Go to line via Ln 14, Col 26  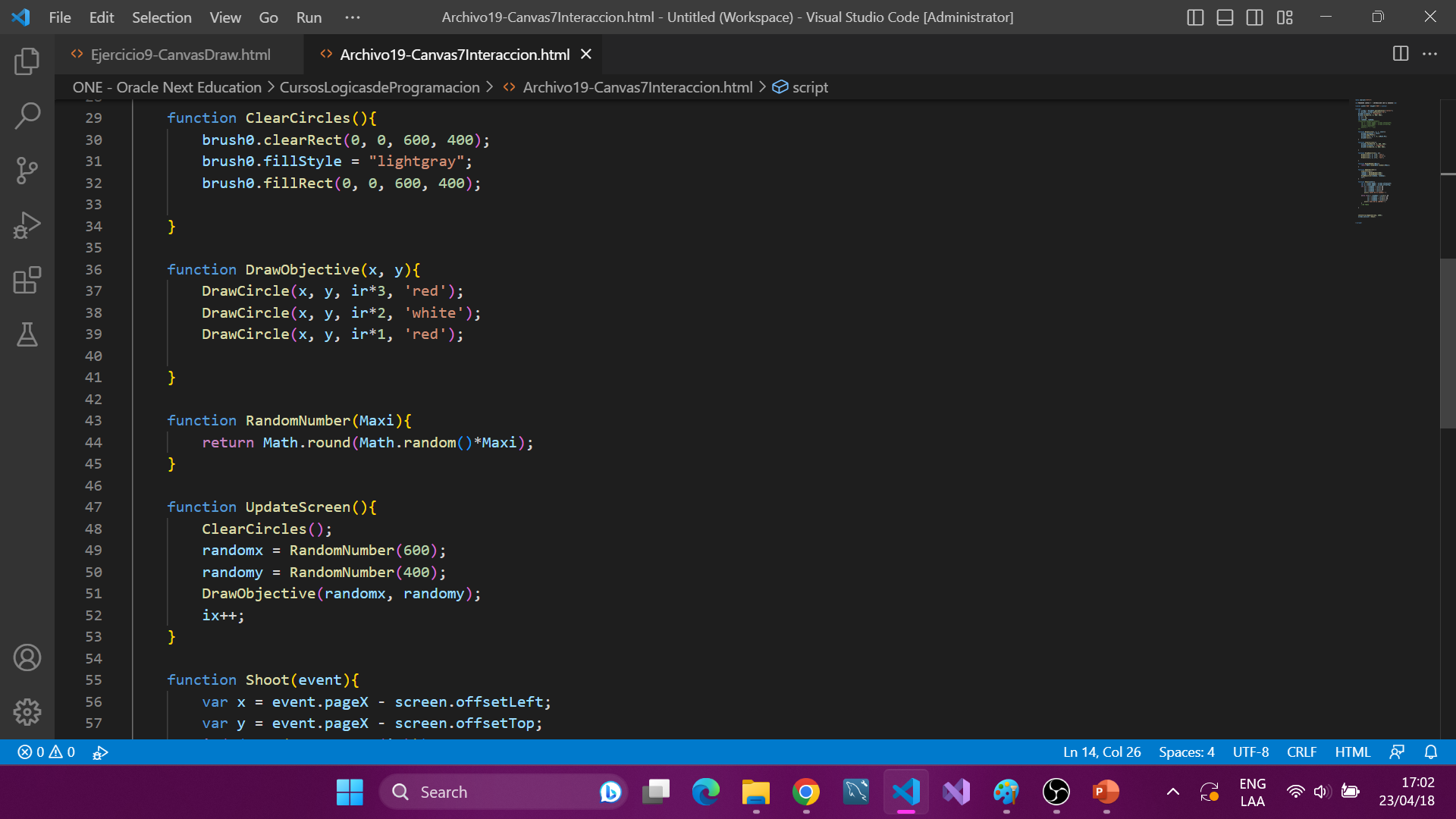(x=1101, y=752)
